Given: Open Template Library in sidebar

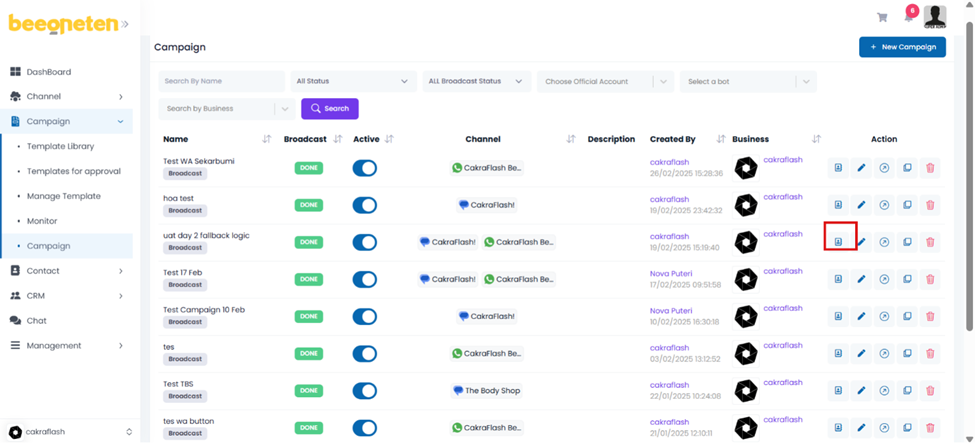Looking at the screenshot, I should [x=60, y=146].
